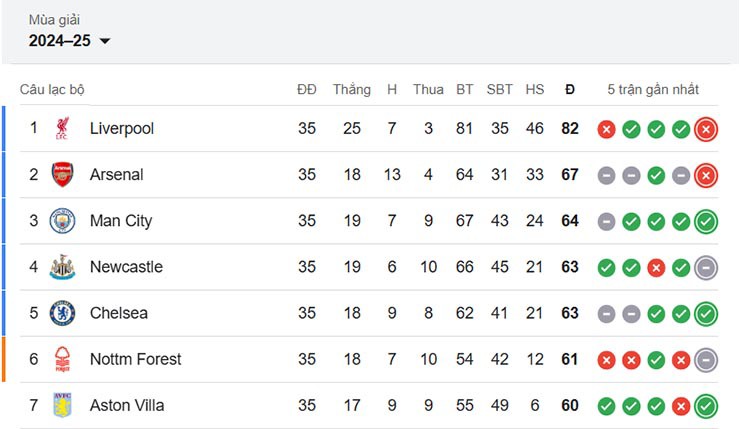Open the Aston Villa team link
This screenshot has width=740, height=429.
pyautogui.click(x=127, y=405)
